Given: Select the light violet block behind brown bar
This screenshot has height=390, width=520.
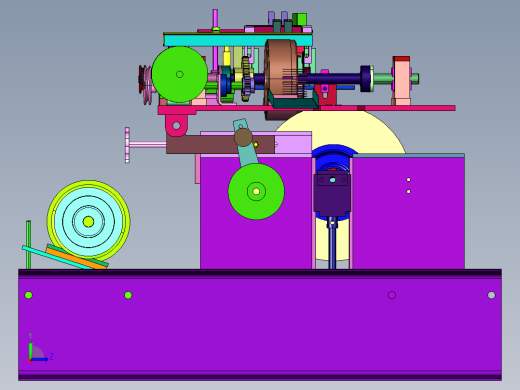Looking at the screenshot, I should point(293,143).
